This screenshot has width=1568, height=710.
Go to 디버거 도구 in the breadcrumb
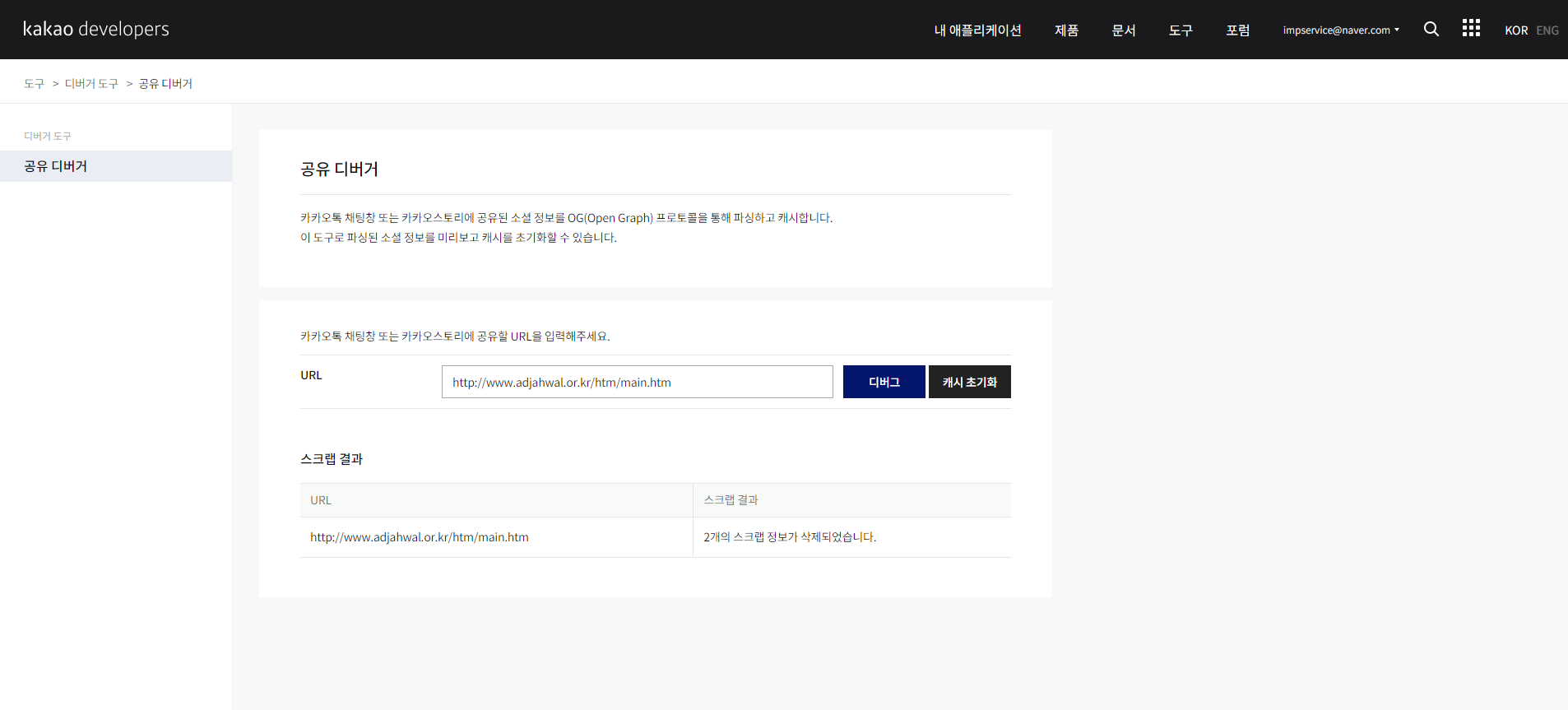point(91,84)
